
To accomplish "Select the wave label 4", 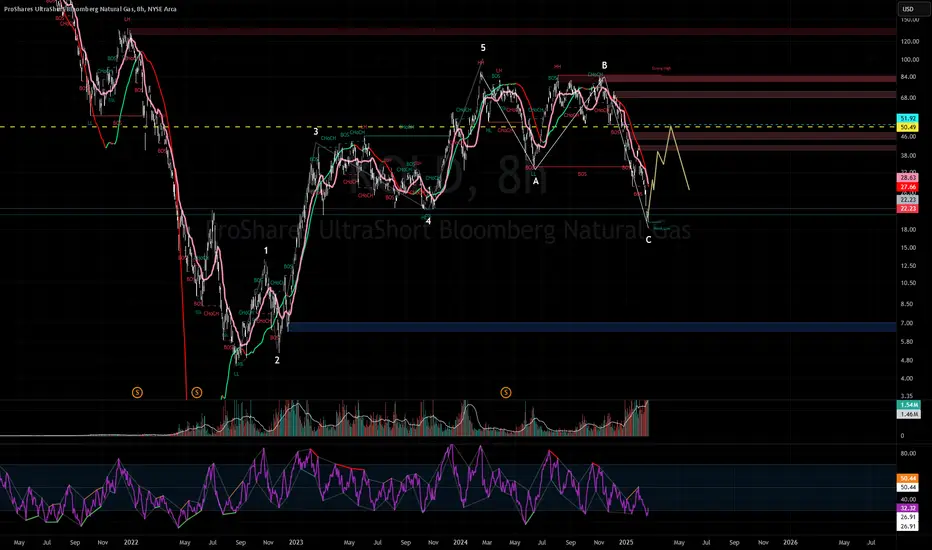I will click(428, 221).
